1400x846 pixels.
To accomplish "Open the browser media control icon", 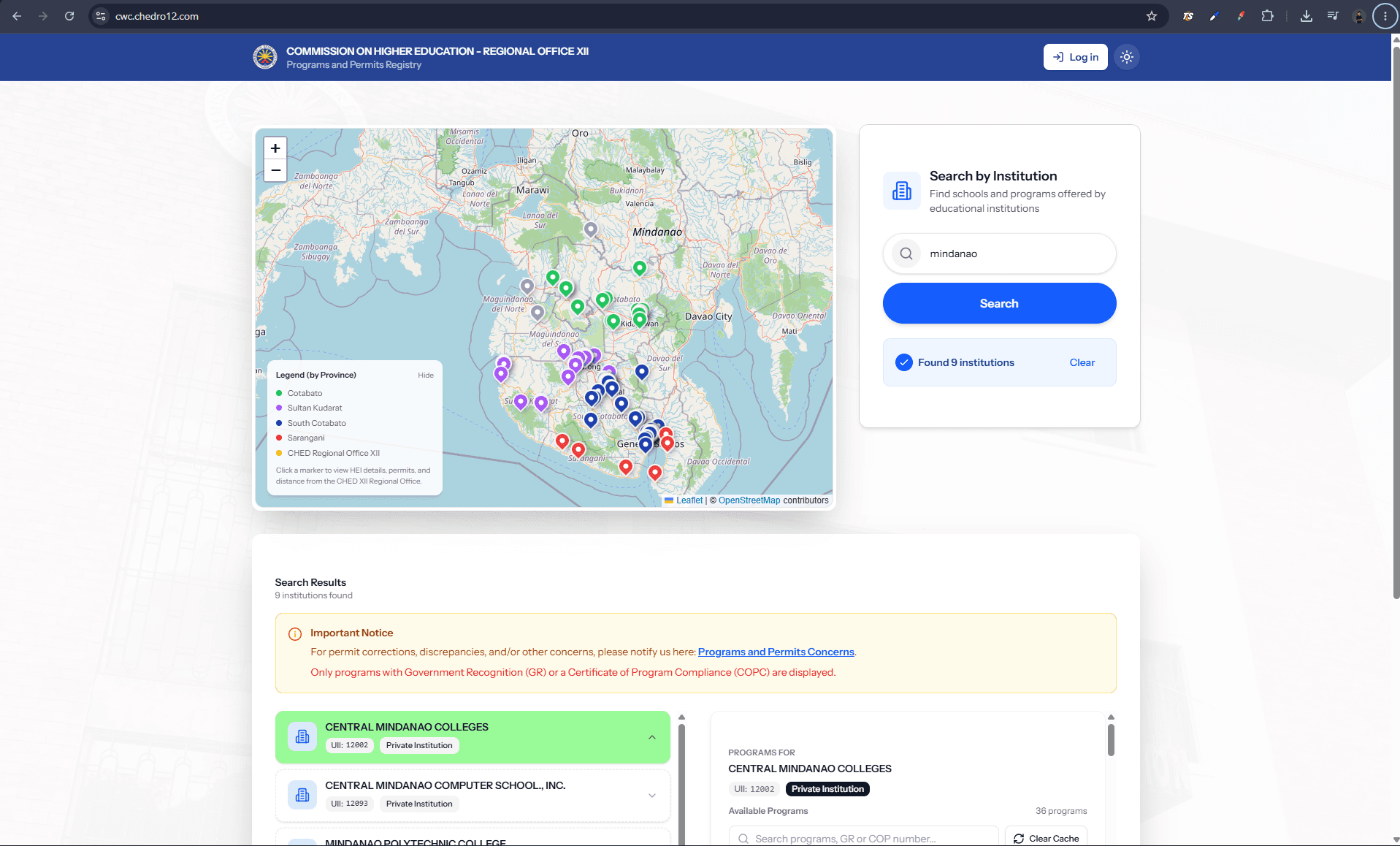I will click(x=1333, y=16).
